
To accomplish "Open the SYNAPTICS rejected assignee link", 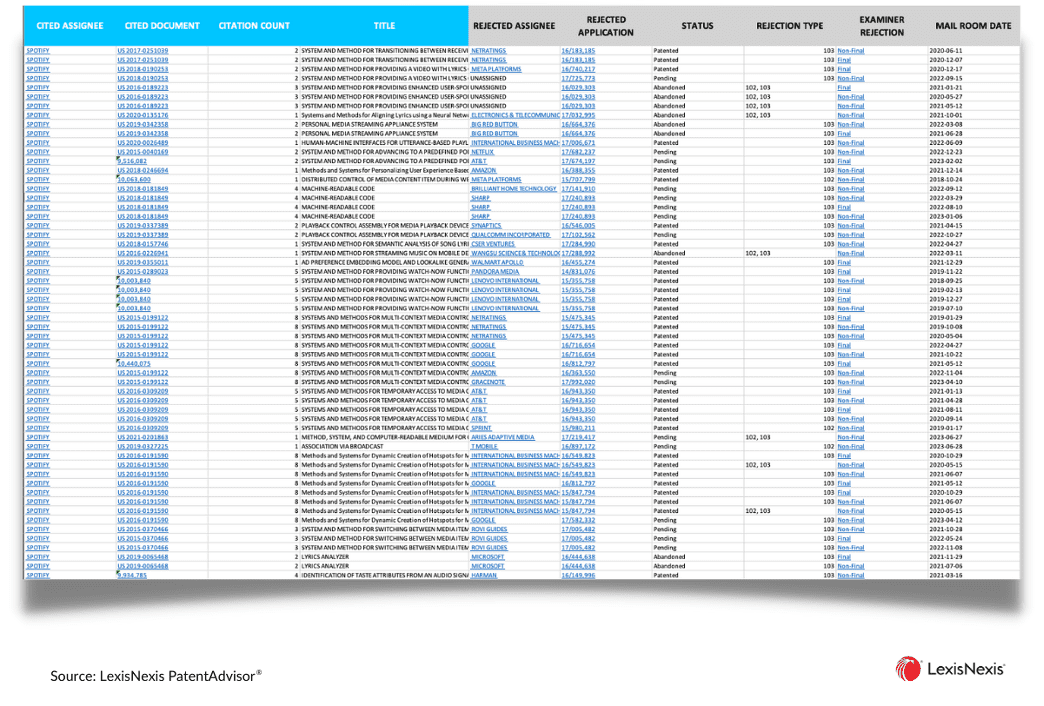I will [486, 225].
